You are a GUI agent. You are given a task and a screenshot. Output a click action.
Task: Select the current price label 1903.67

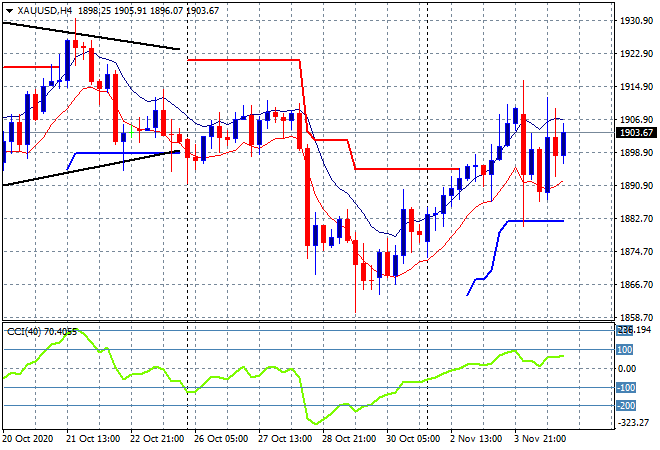[637, 133]
